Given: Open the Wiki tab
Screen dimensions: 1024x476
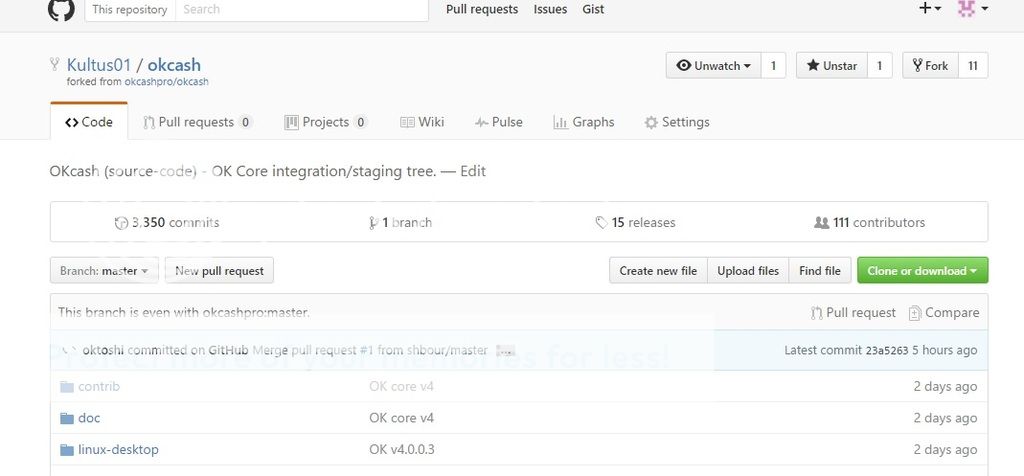Looking at the screenshot, I should tap(422, 122).
